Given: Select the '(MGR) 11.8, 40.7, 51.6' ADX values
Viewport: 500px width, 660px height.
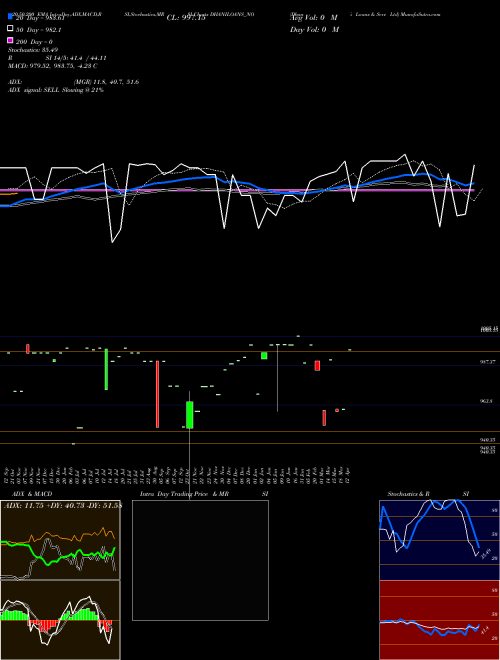Looking at the screenshot, I should [x=106, y=82].
